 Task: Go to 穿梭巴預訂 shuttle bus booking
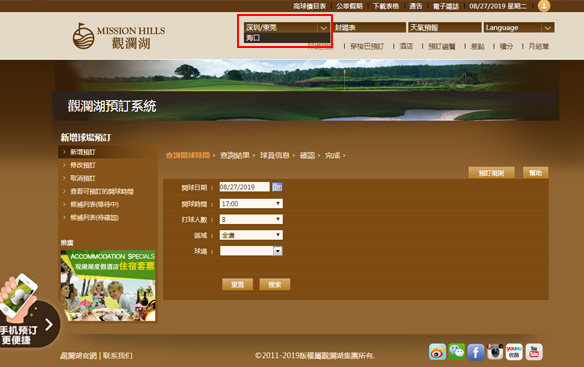(x=367, y=46)
